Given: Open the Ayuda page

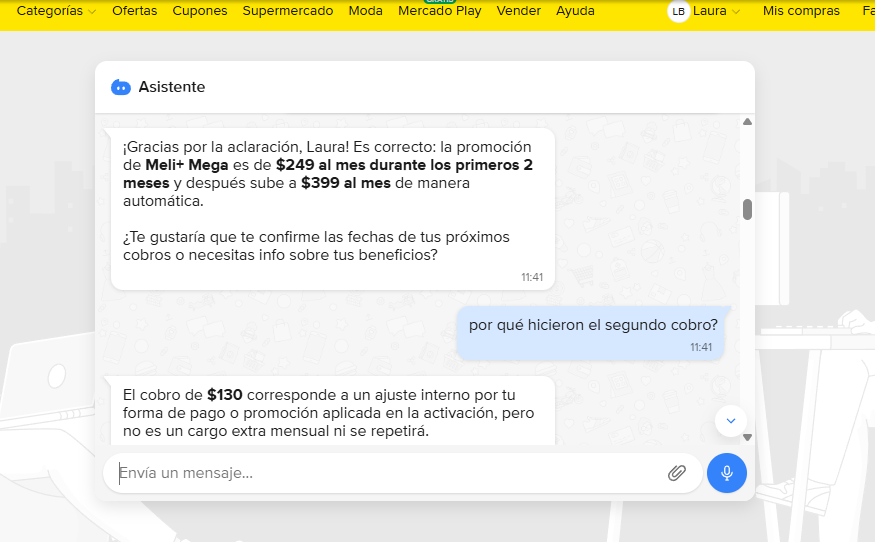Looking at the screenshot, I should pyautogui.click(x=575, y=11).
